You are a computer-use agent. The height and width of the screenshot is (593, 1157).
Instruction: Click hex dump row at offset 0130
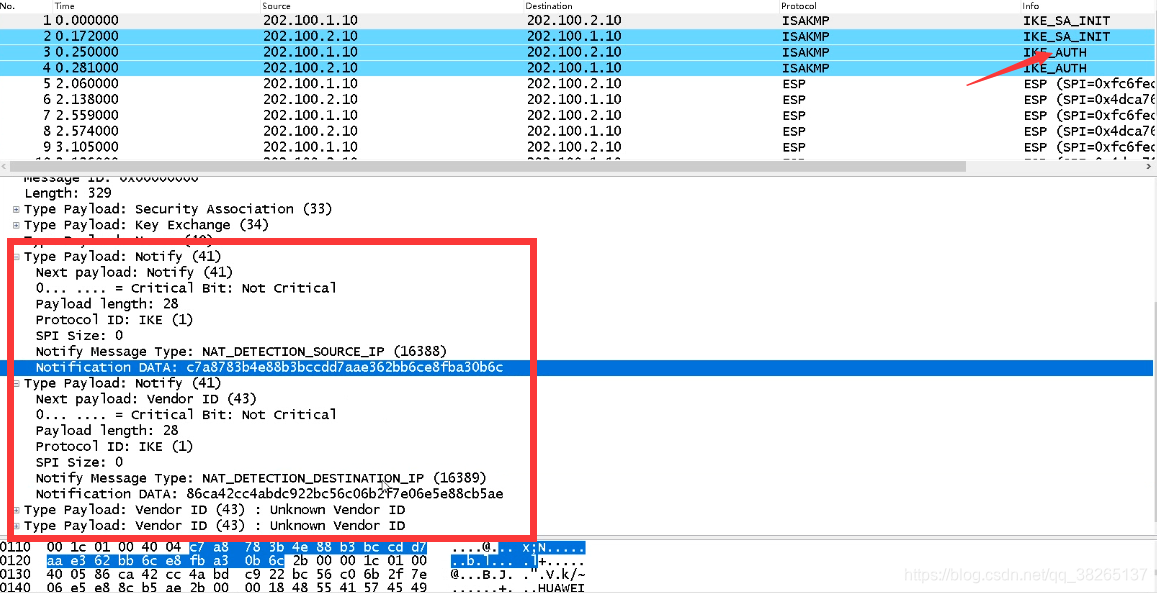(293, 575)
